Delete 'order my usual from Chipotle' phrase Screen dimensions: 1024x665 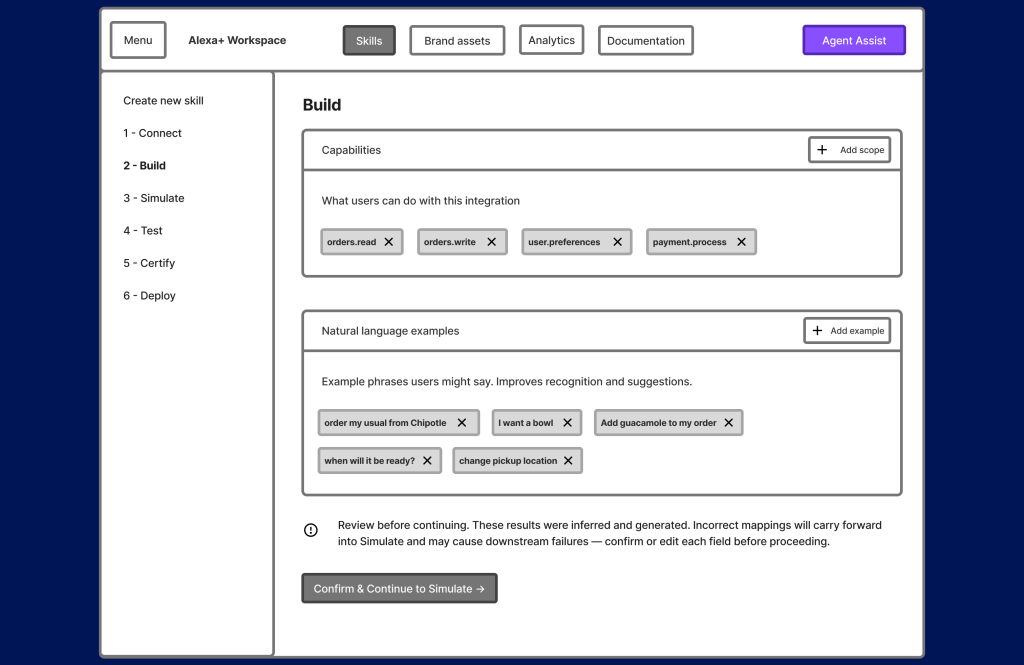click(461, 423)
